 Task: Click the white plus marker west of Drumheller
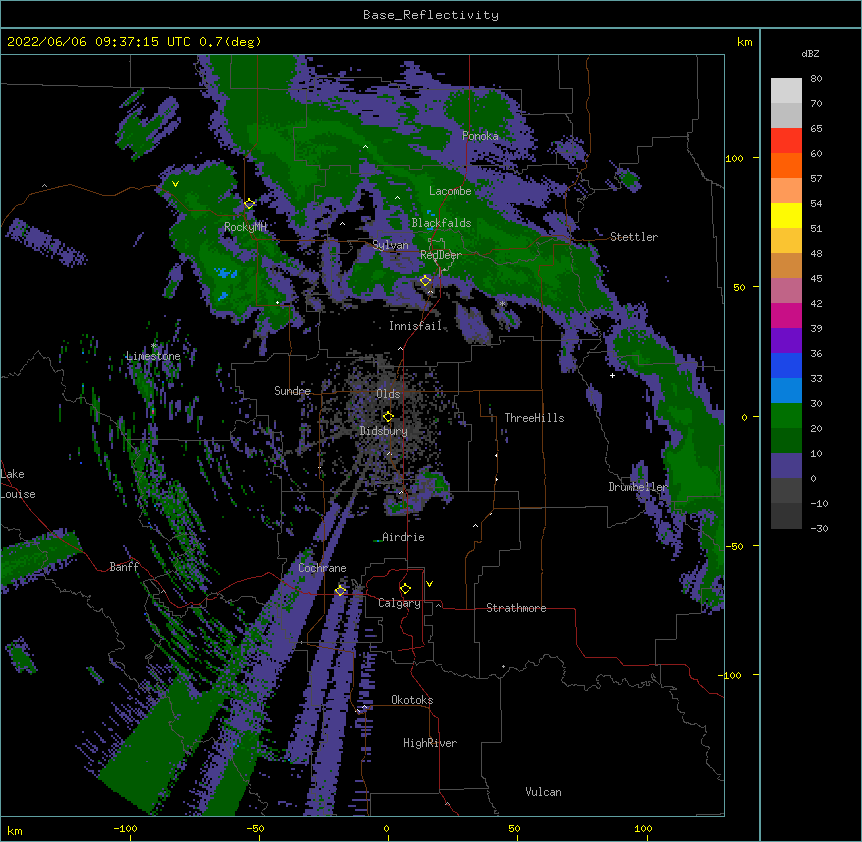pos(612,375)
